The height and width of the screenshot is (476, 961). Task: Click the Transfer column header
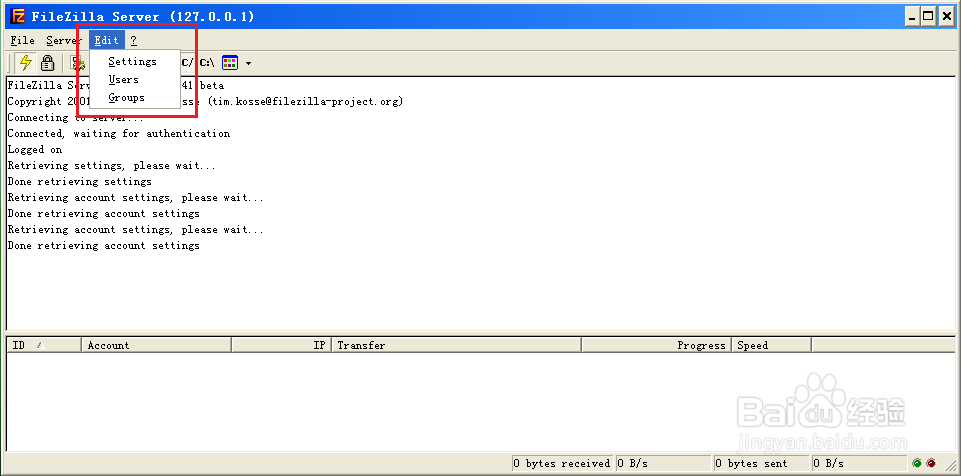point(456,346)
